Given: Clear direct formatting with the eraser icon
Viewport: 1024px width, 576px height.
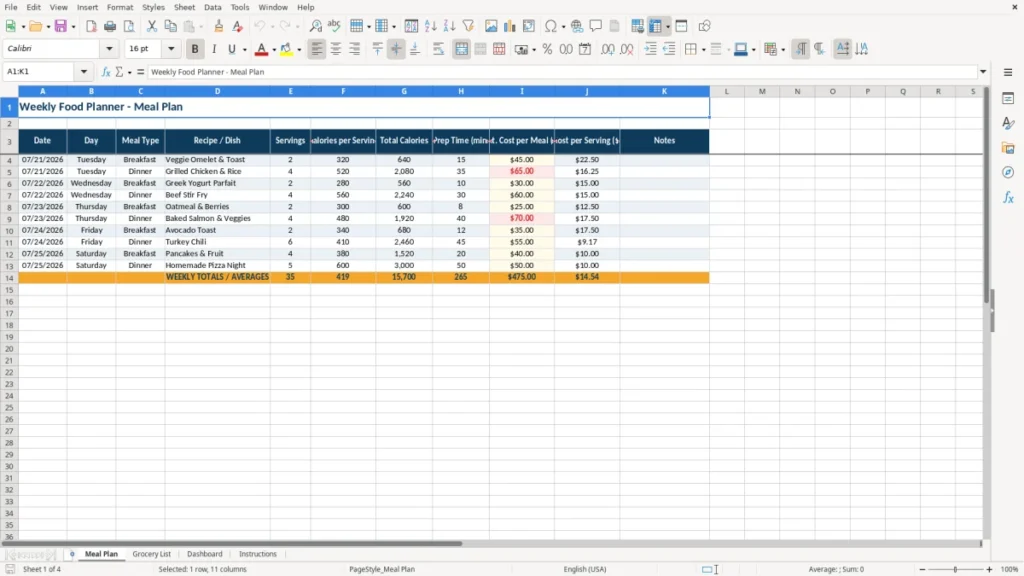Looking at the screenshot, I should tap(238, 26).
